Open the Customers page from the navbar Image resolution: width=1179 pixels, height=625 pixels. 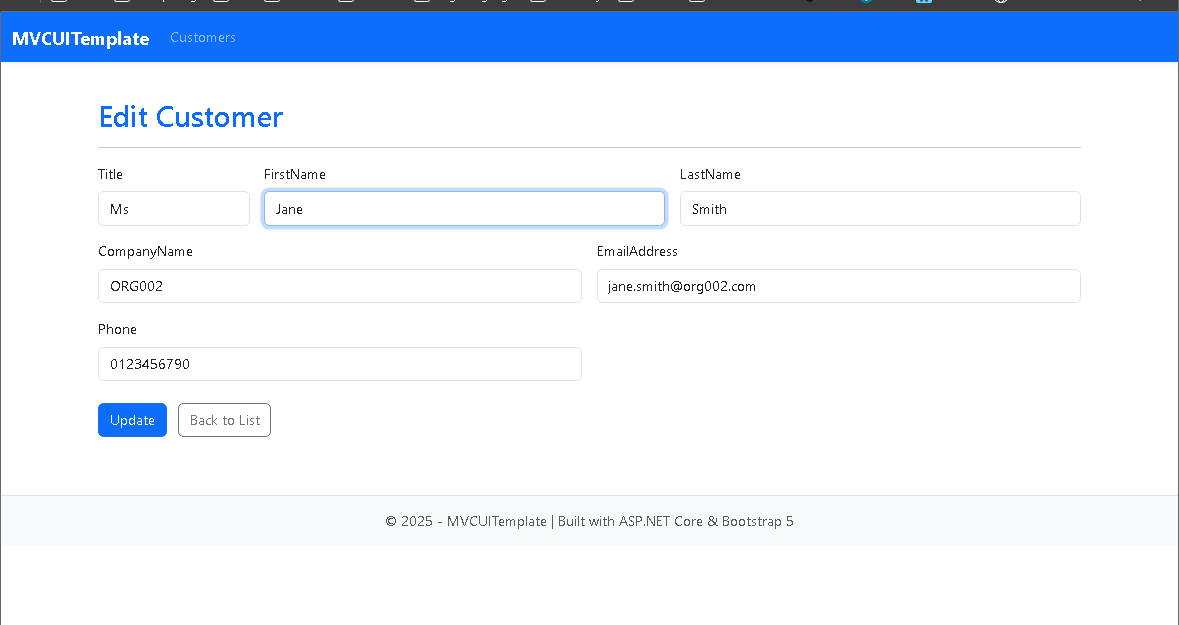click(x=203, y=37)
